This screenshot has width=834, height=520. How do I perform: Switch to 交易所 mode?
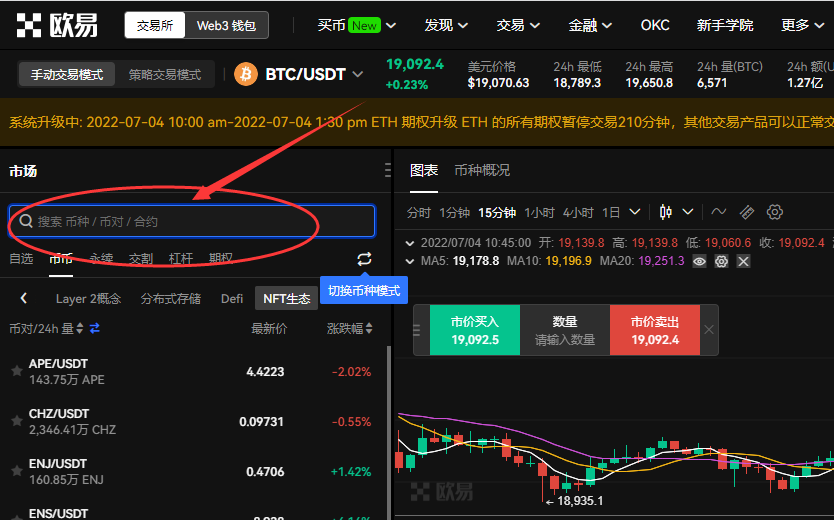pyautogui.click(x=155, y=25)
